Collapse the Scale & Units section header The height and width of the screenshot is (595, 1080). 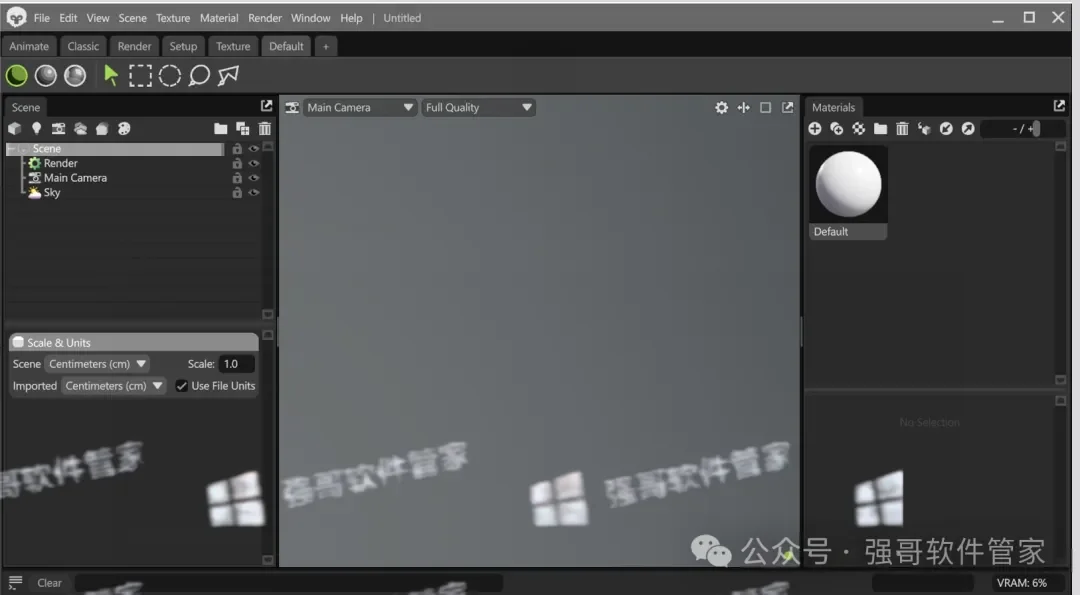[x=134, y=342]
